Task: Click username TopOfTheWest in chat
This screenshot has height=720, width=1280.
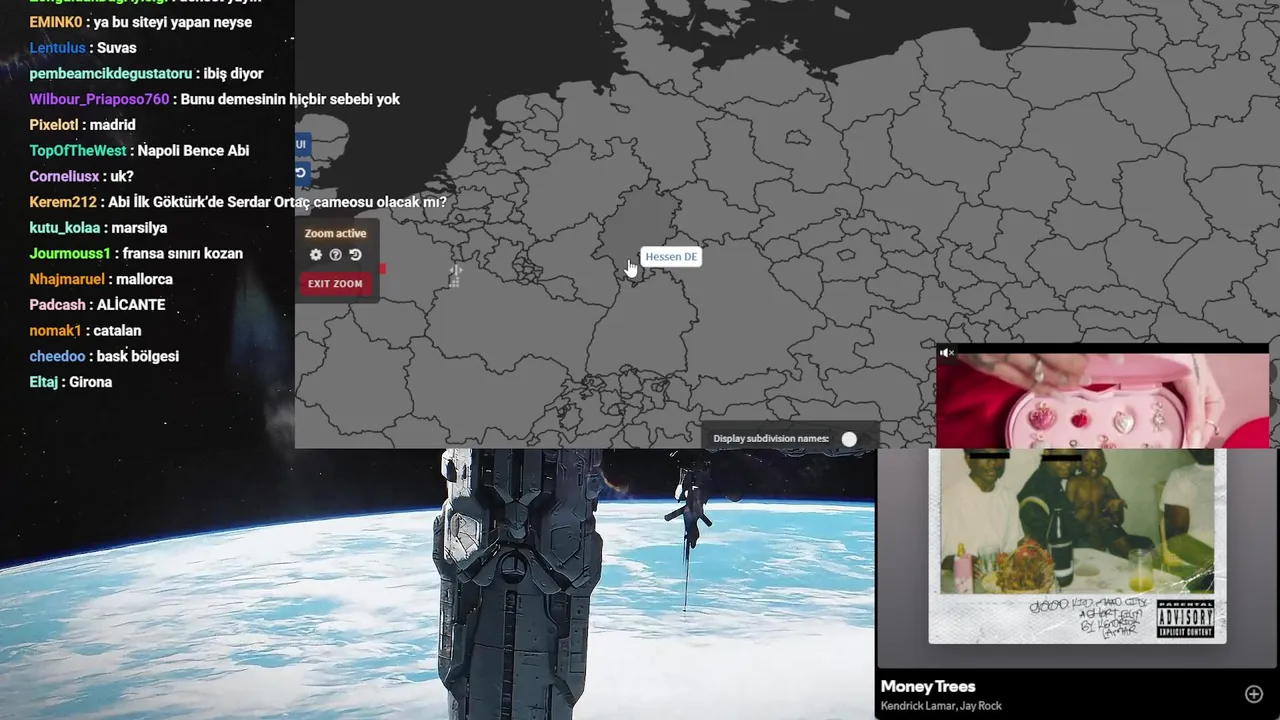Action: point(78,151)
